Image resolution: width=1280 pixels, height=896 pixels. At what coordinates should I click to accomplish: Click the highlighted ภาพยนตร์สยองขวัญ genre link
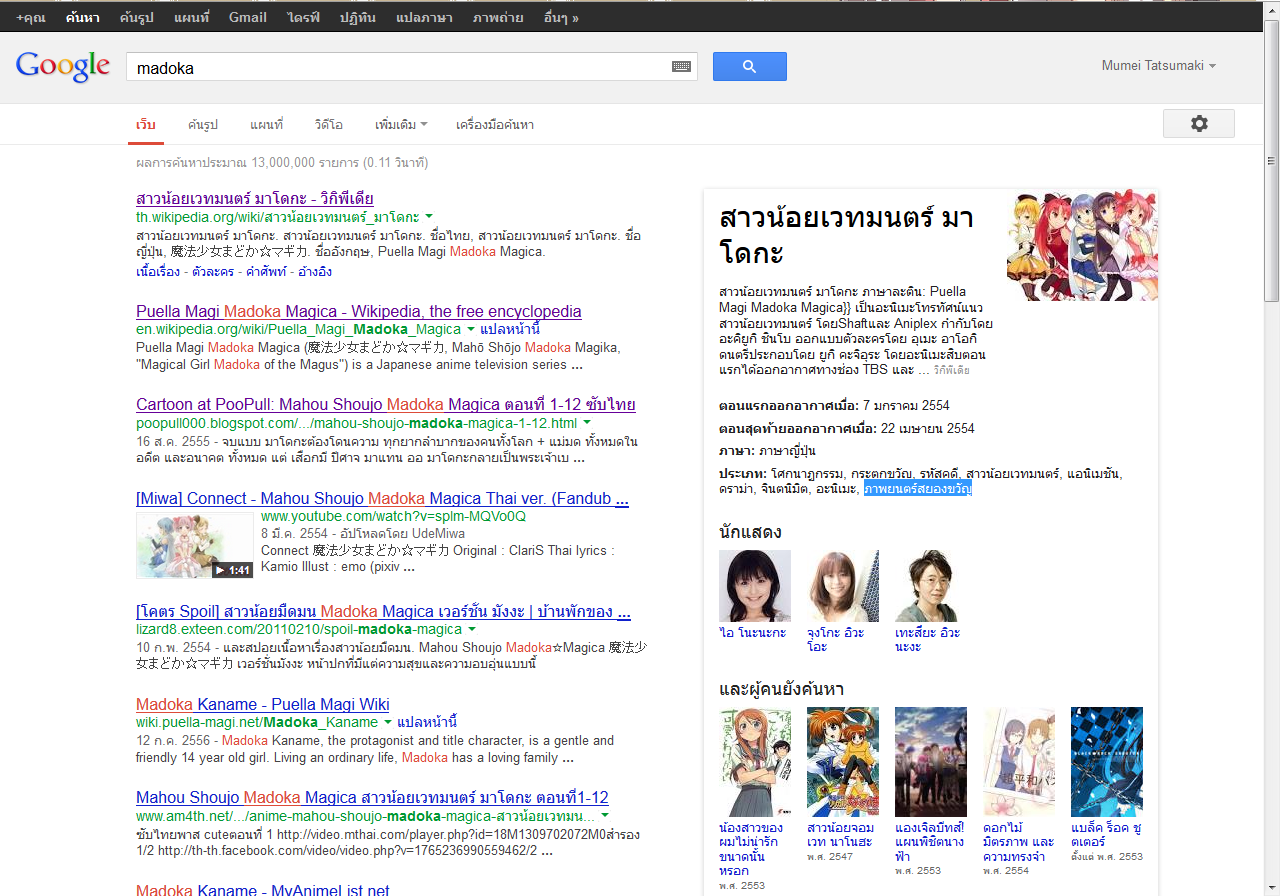918,489
